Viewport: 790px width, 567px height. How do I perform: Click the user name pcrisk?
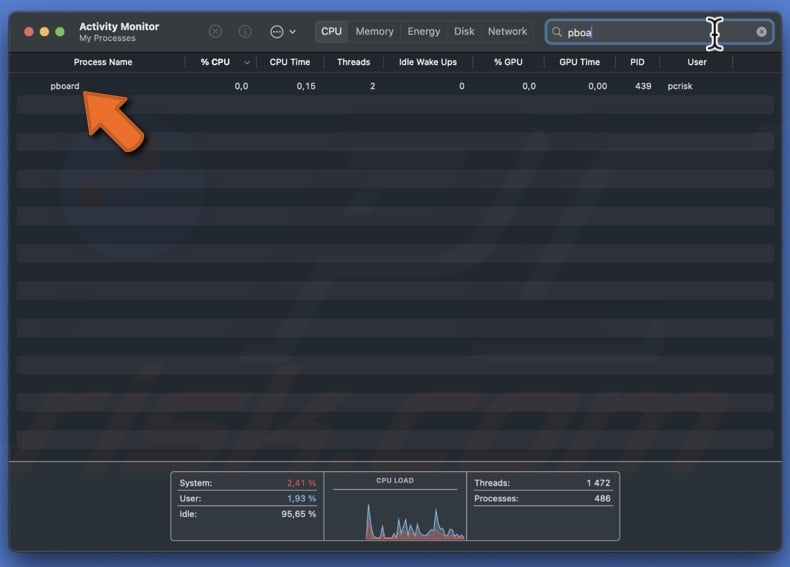pyautogui.click(x=680, y=86)
